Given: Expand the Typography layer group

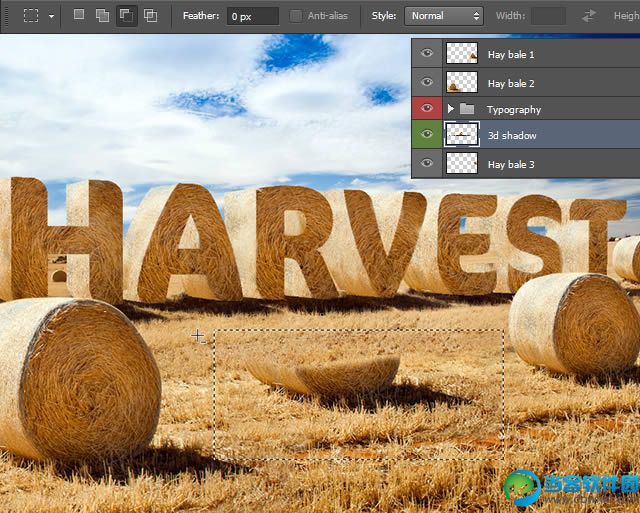Looking at the screenshot, I should pos(451,108).
